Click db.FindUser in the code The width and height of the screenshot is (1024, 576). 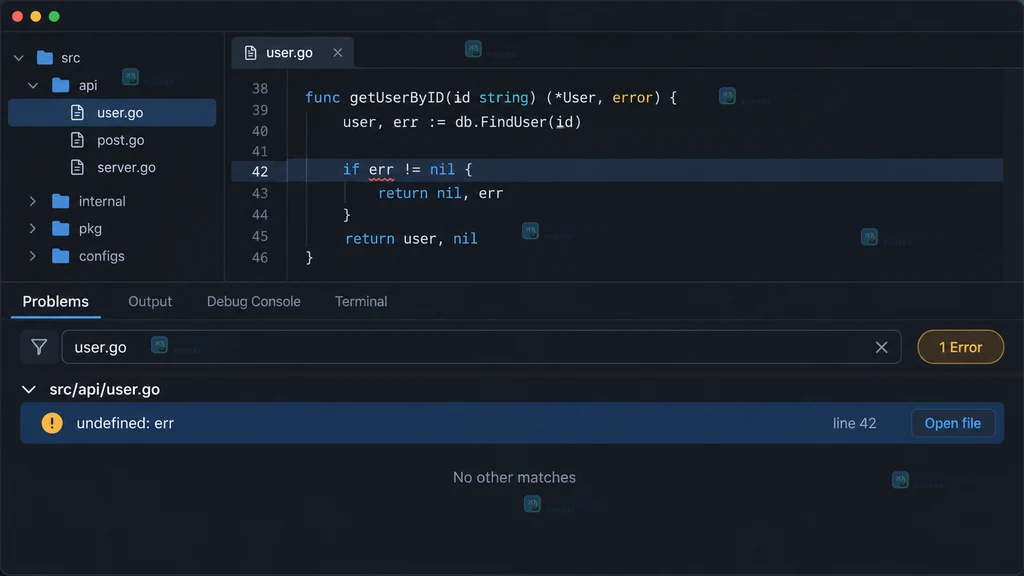click(502, 122)
